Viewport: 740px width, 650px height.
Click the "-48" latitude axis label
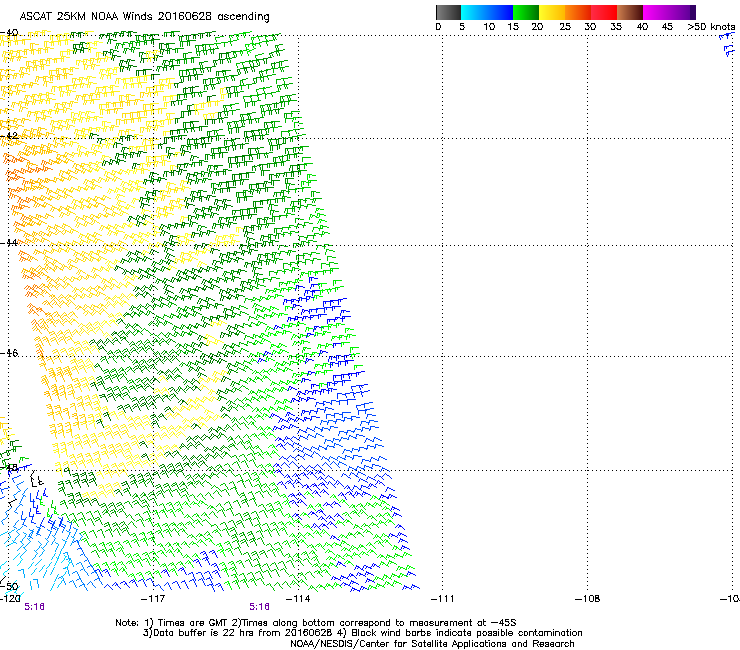(9, 467)
